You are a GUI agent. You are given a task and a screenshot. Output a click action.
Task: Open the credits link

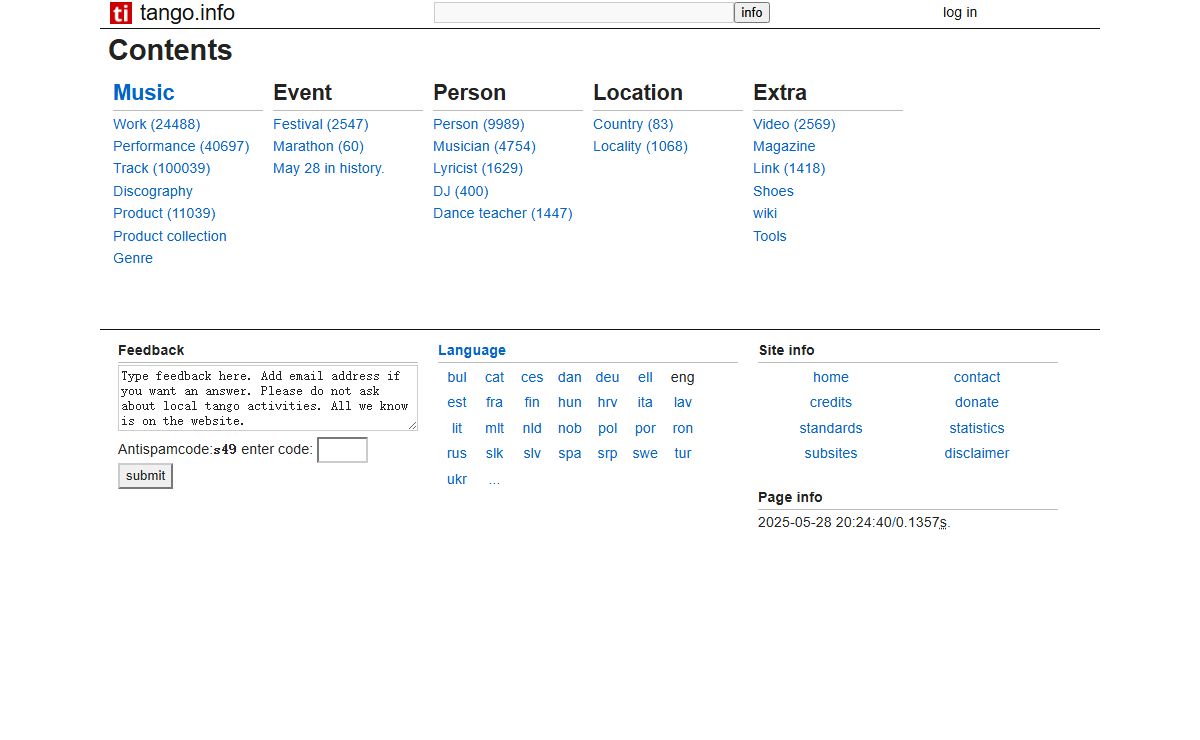pyautogui.click(x=831, y=402)
